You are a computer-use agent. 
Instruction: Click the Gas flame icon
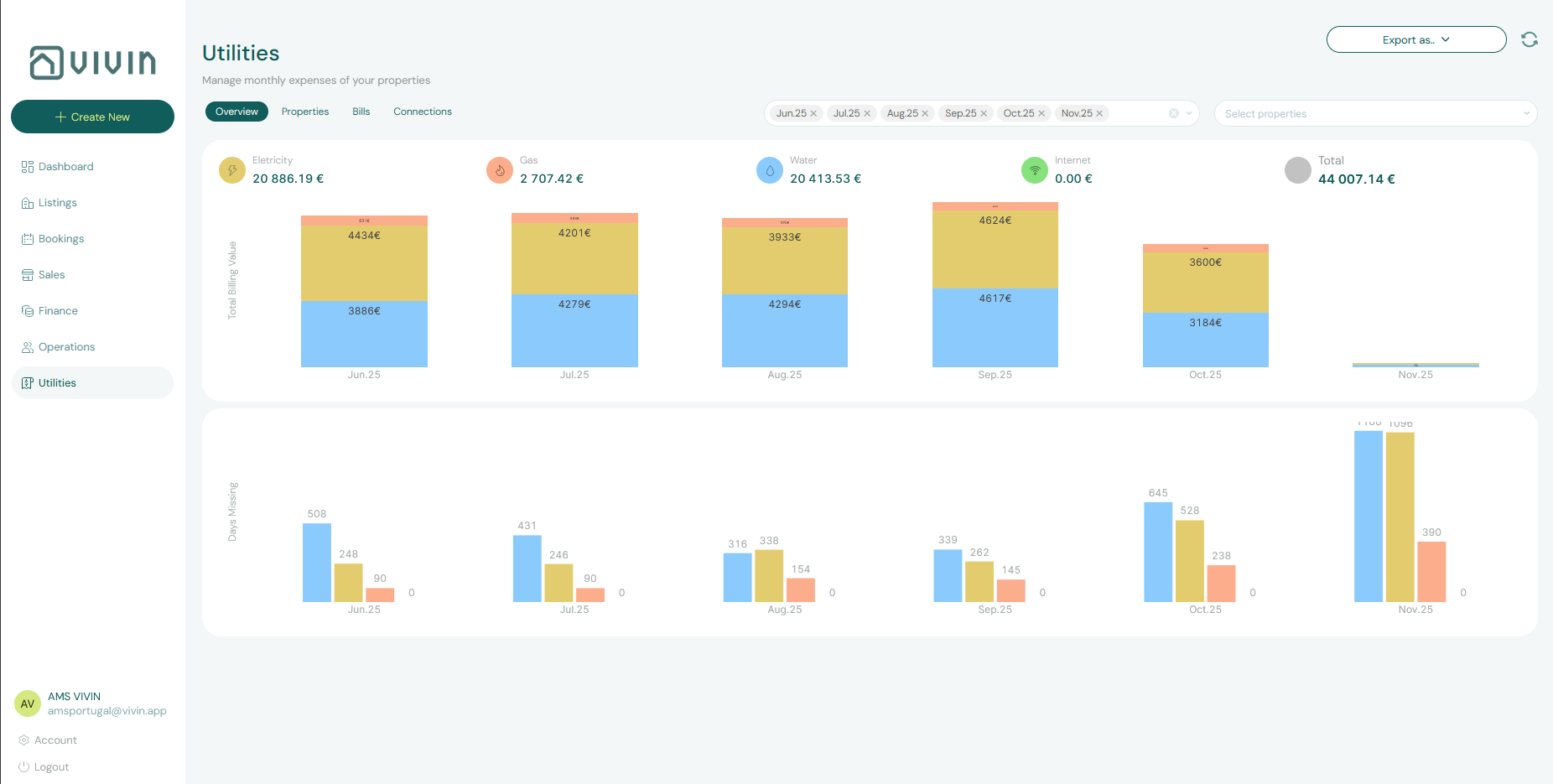click(500, 170)
